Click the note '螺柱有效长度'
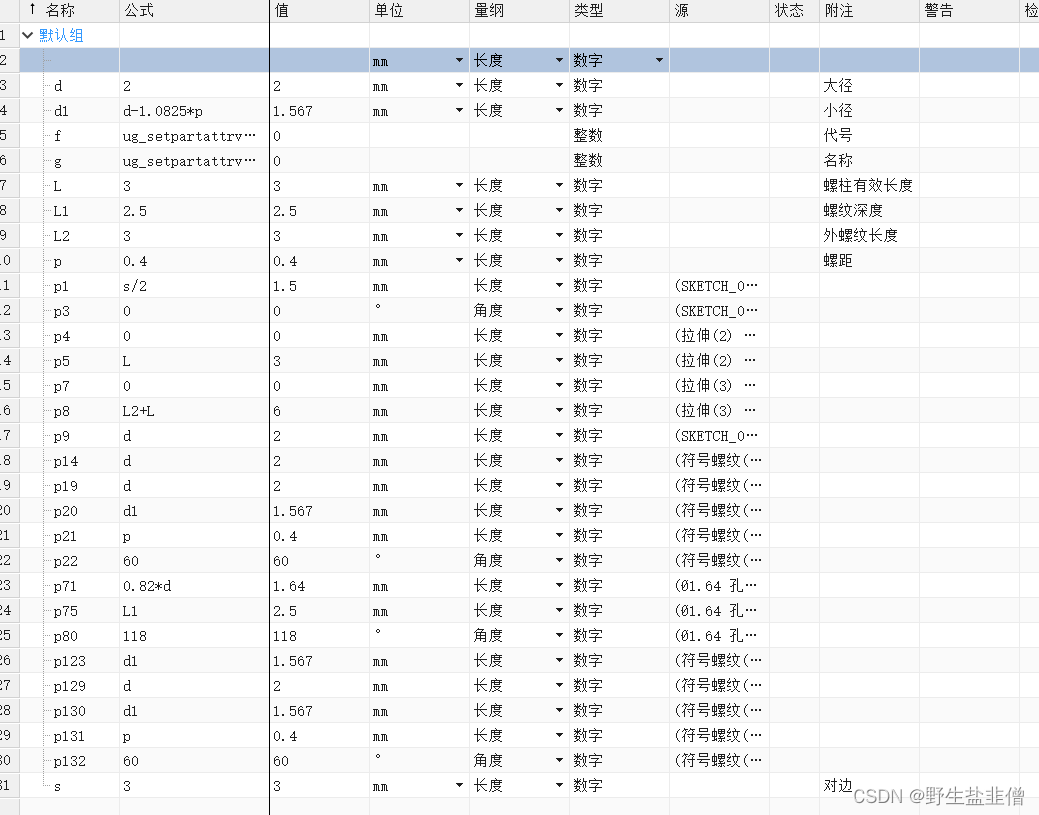Image resolution: width=1039 pixels, height=815 pixels. (868, 186)
